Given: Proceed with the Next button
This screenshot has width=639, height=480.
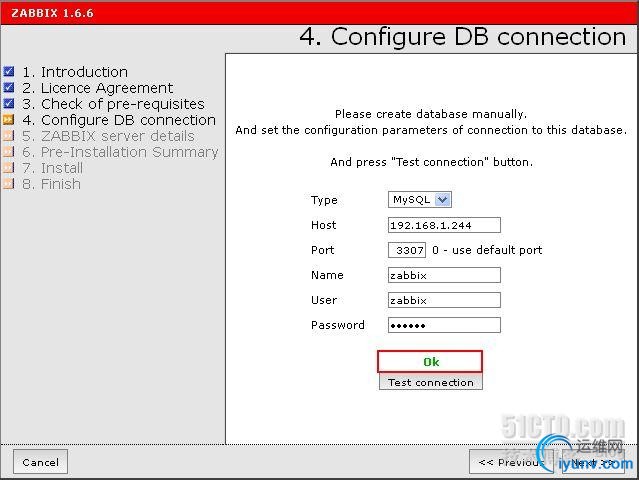Looking at the screenshot, I should (x=593, y=462).
